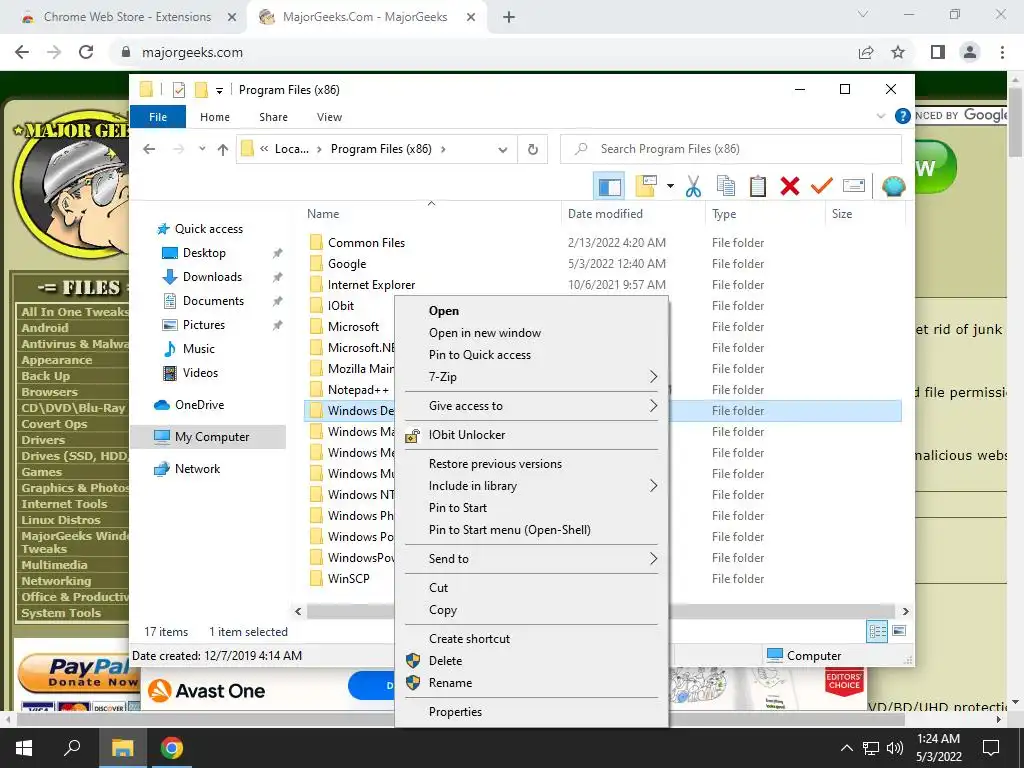Open the File ribbon tab
The image size is (1024, 768).
158,117
